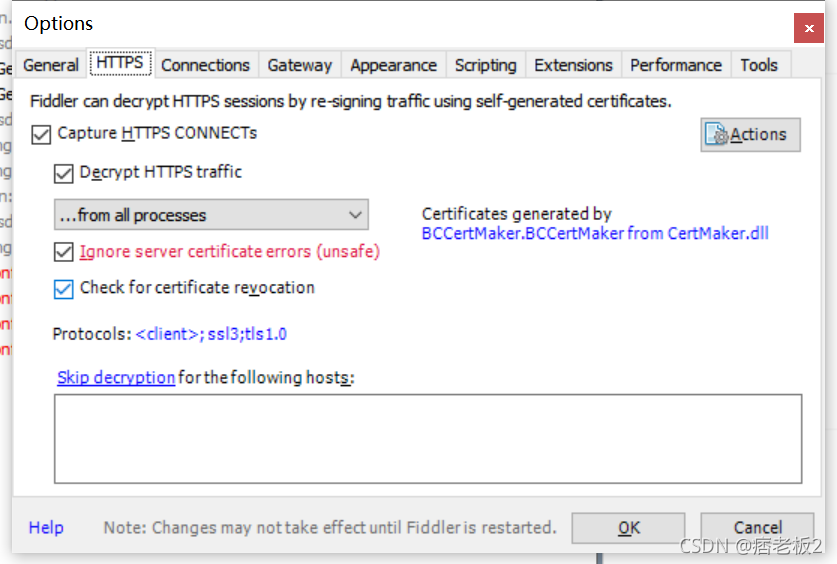Toggle Check for certificate revocation
This screenshot has height=564, width=837.
click(64, 289)
